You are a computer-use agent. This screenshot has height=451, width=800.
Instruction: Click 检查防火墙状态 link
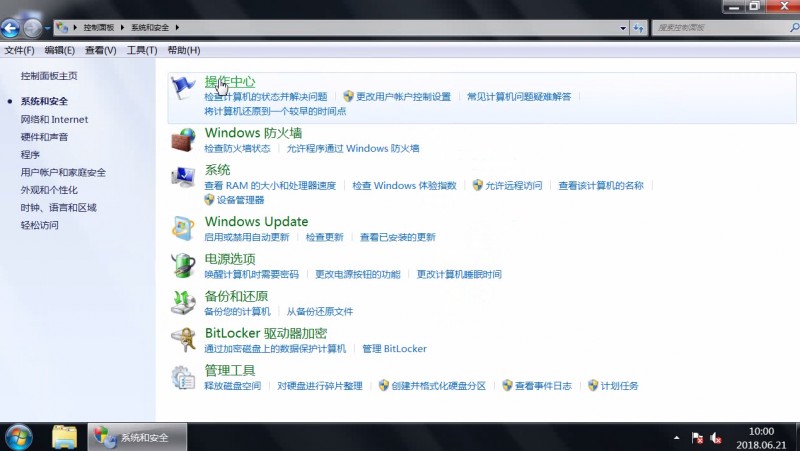237,148
